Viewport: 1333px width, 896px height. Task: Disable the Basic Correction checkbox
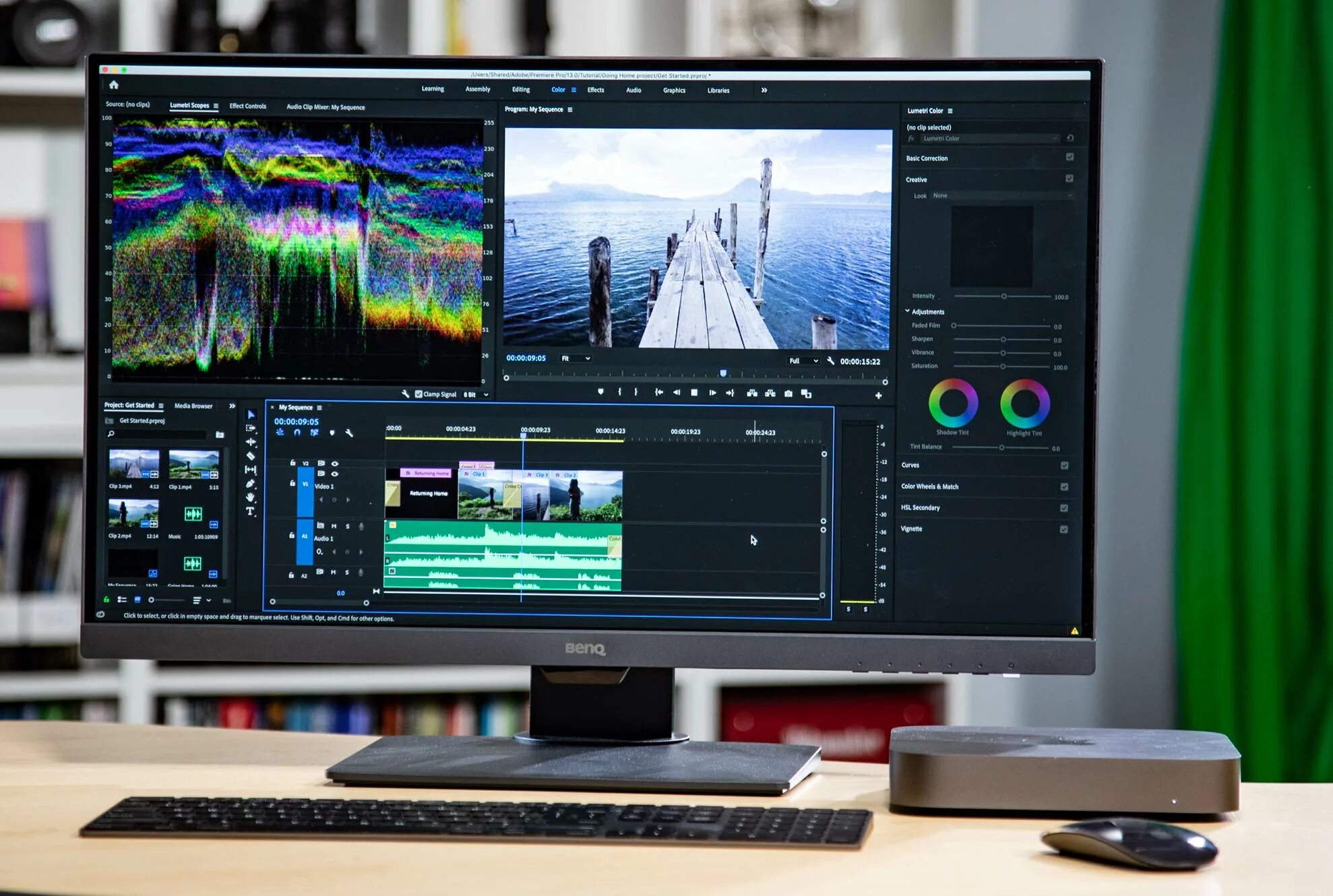[1069, 157]
